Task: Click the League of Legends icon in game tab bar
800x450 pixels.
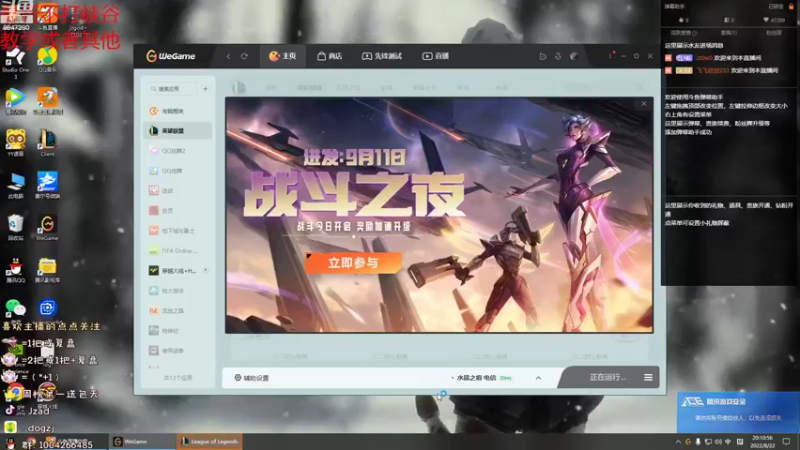Action: [238, 87]
